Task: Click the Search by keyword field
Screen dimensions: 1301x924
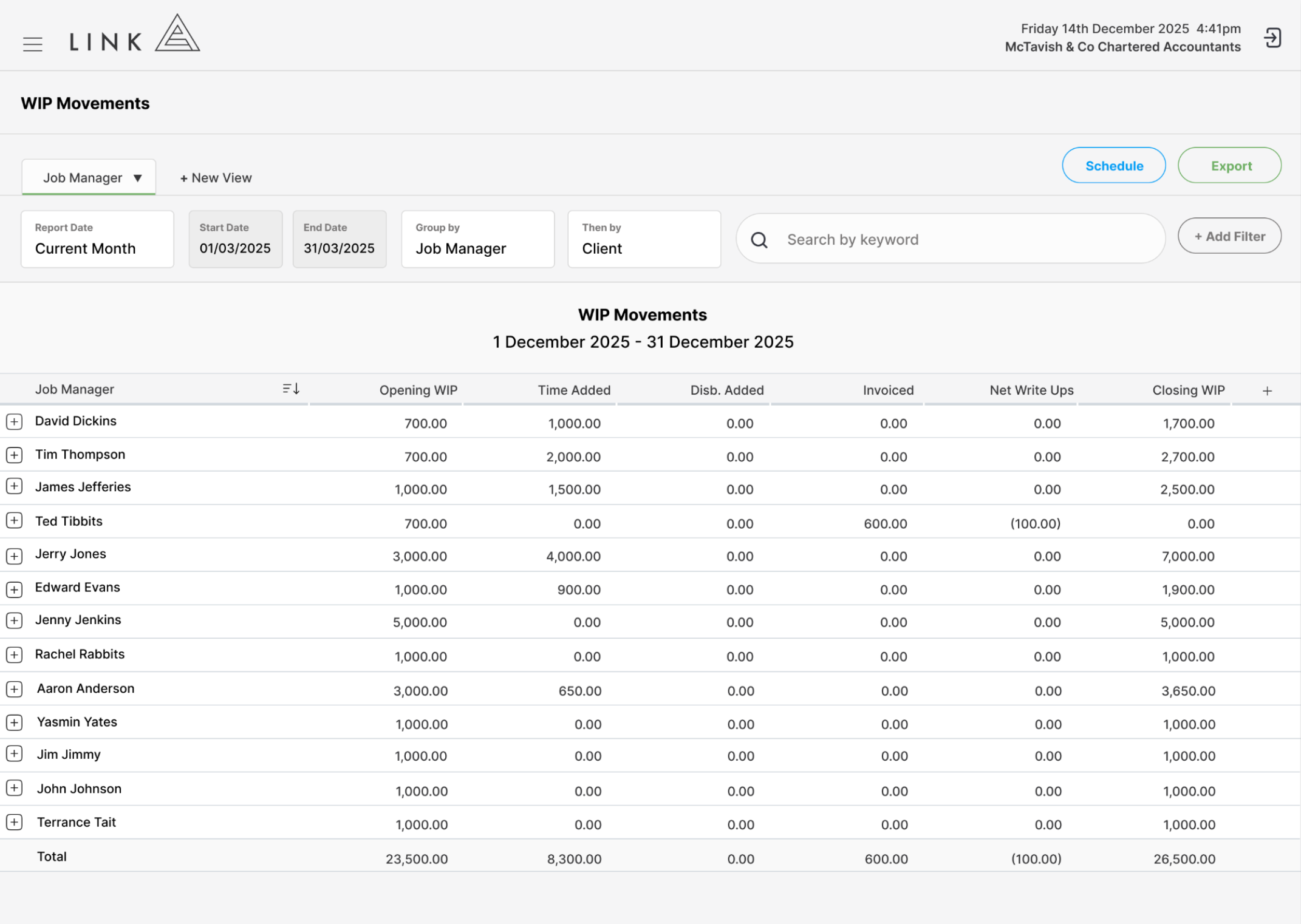Action: tap(951, 239)
